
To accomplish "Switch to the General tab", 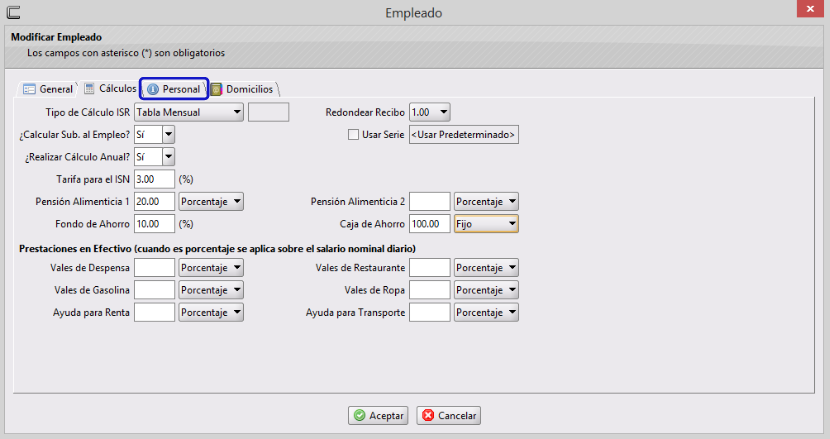I will 49,89.
